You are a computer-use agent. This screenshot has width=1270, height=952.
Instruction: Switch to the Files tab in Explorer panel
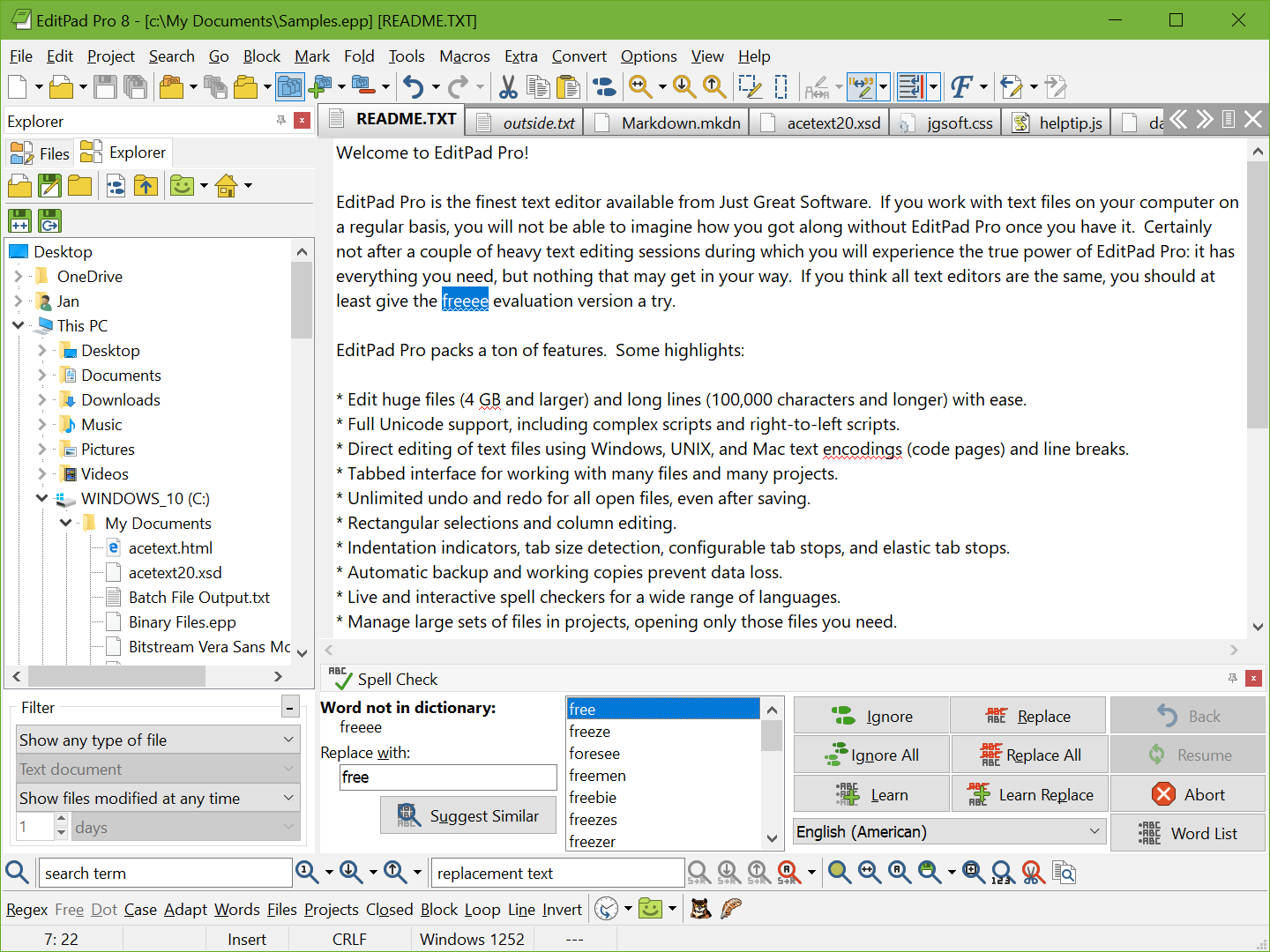pos(40,153)
